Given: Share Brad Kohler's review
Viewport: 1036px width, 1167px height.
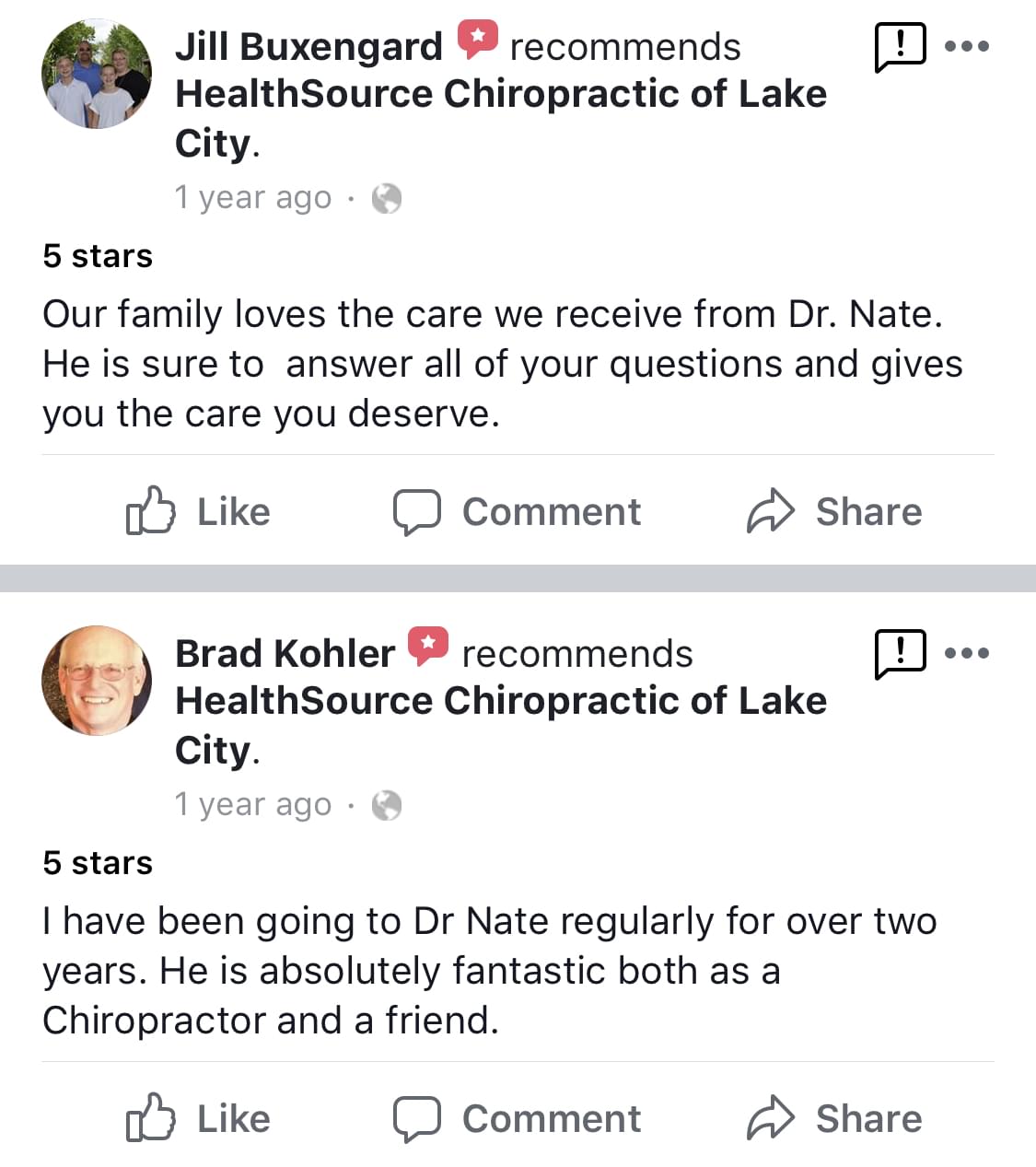Looking at the screenshot, I should pos(833,1118).
